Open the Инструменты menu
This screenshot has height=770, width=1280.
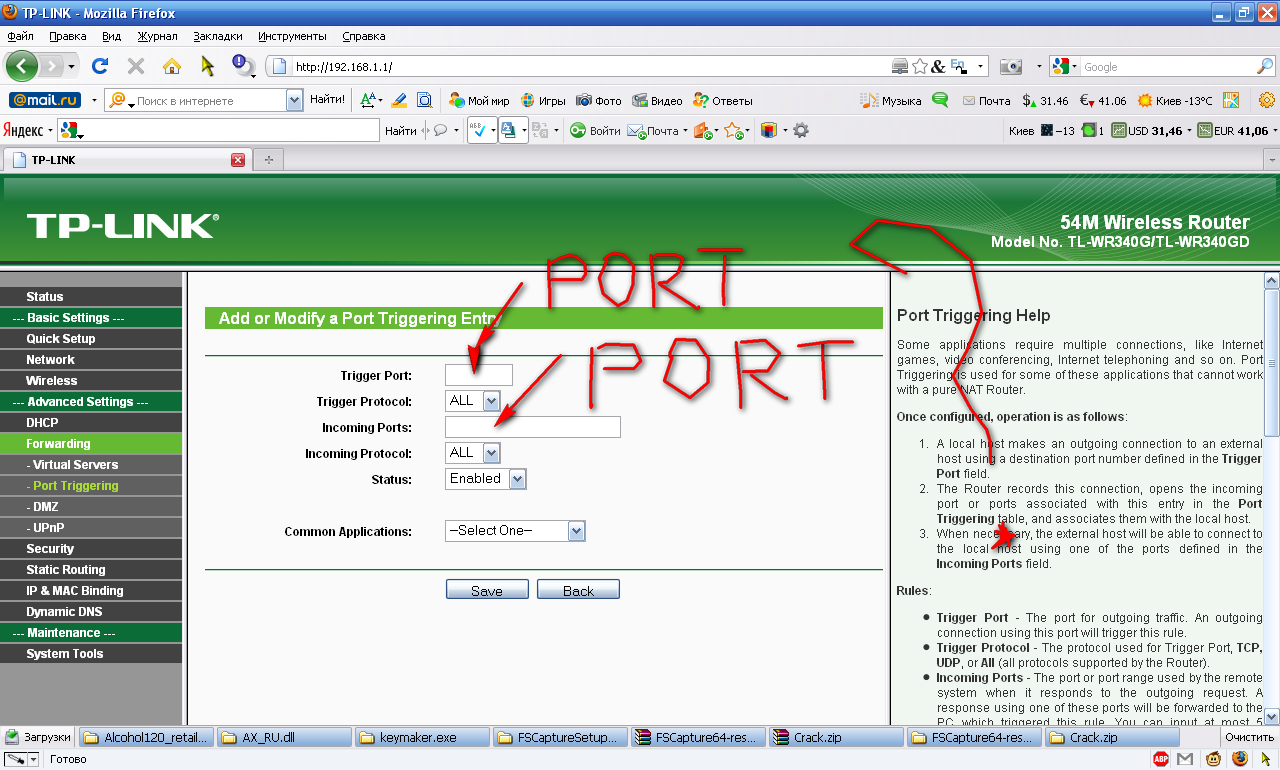click(x=292, y=36)
